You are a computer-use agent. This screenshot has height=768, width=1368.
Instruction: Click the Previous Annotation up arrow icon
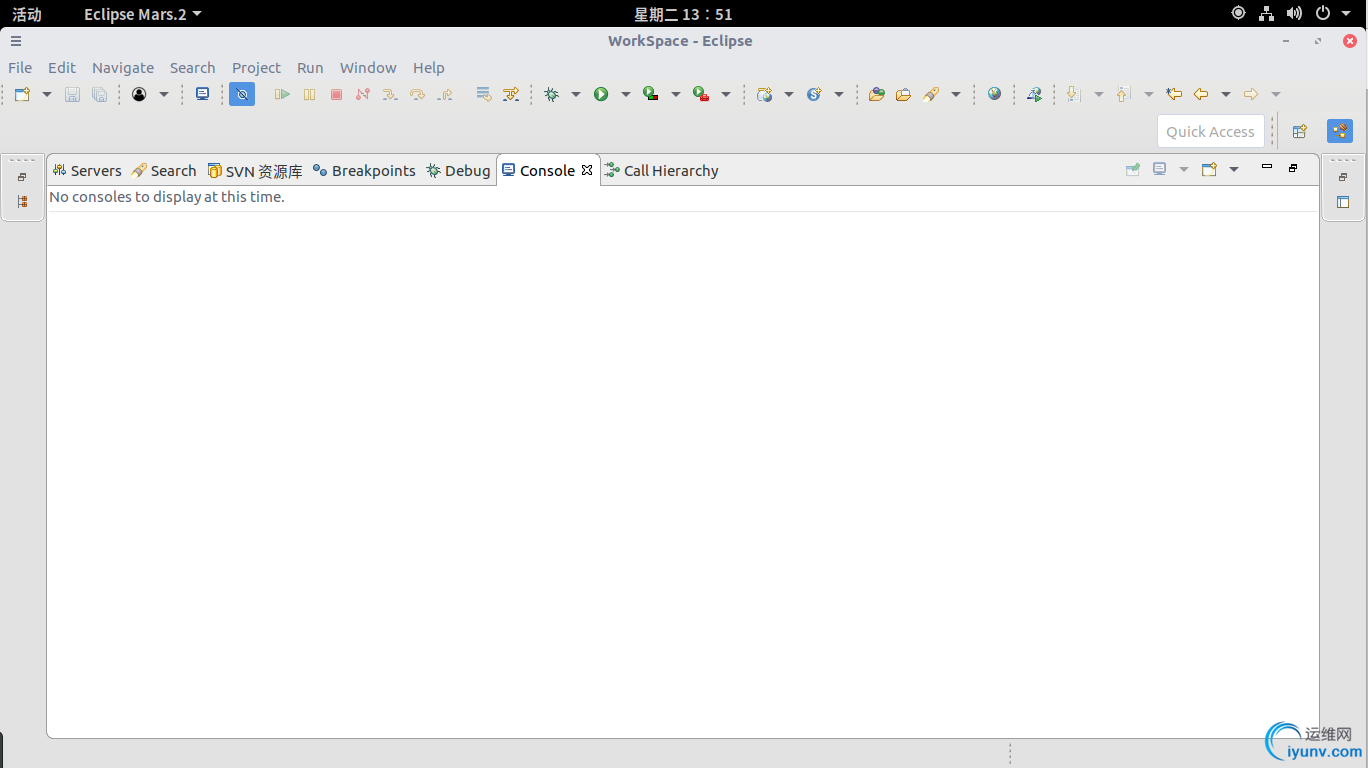(x=1123, y=94)
